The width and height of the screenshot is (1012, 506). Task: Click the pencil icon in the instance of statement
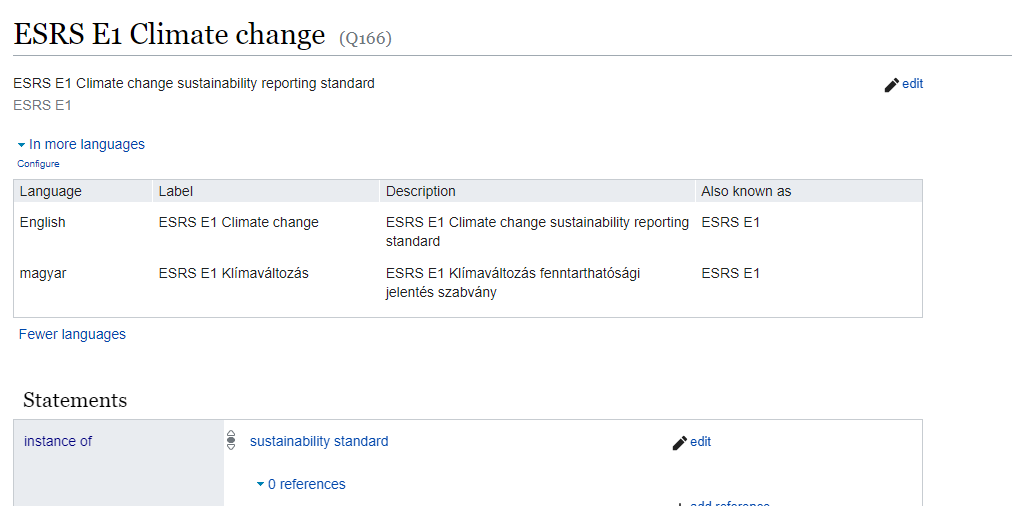pos(680,442)
